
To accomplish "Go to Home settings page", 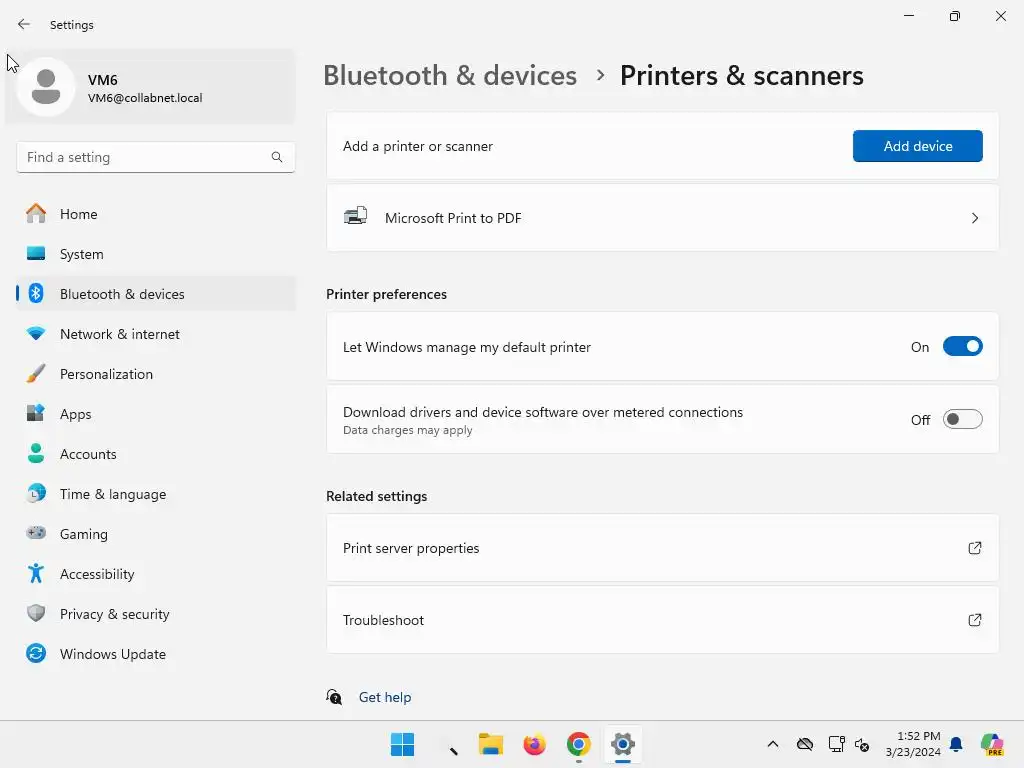I will 156,214.
